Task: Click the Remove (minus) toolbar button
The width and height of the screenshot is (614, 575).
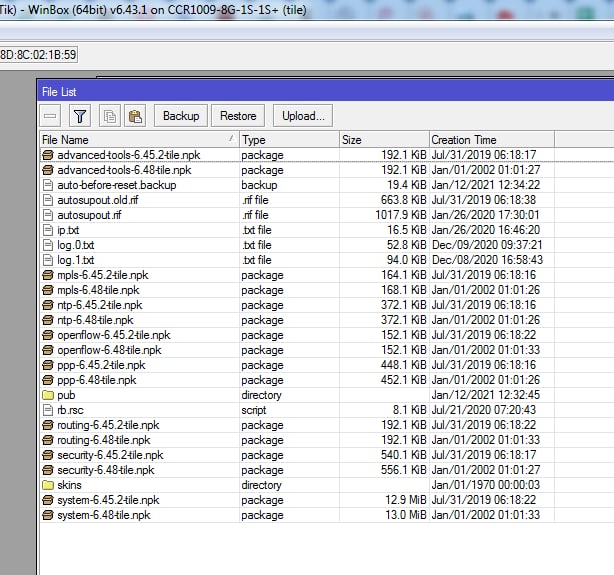Action: pos(50,116)
